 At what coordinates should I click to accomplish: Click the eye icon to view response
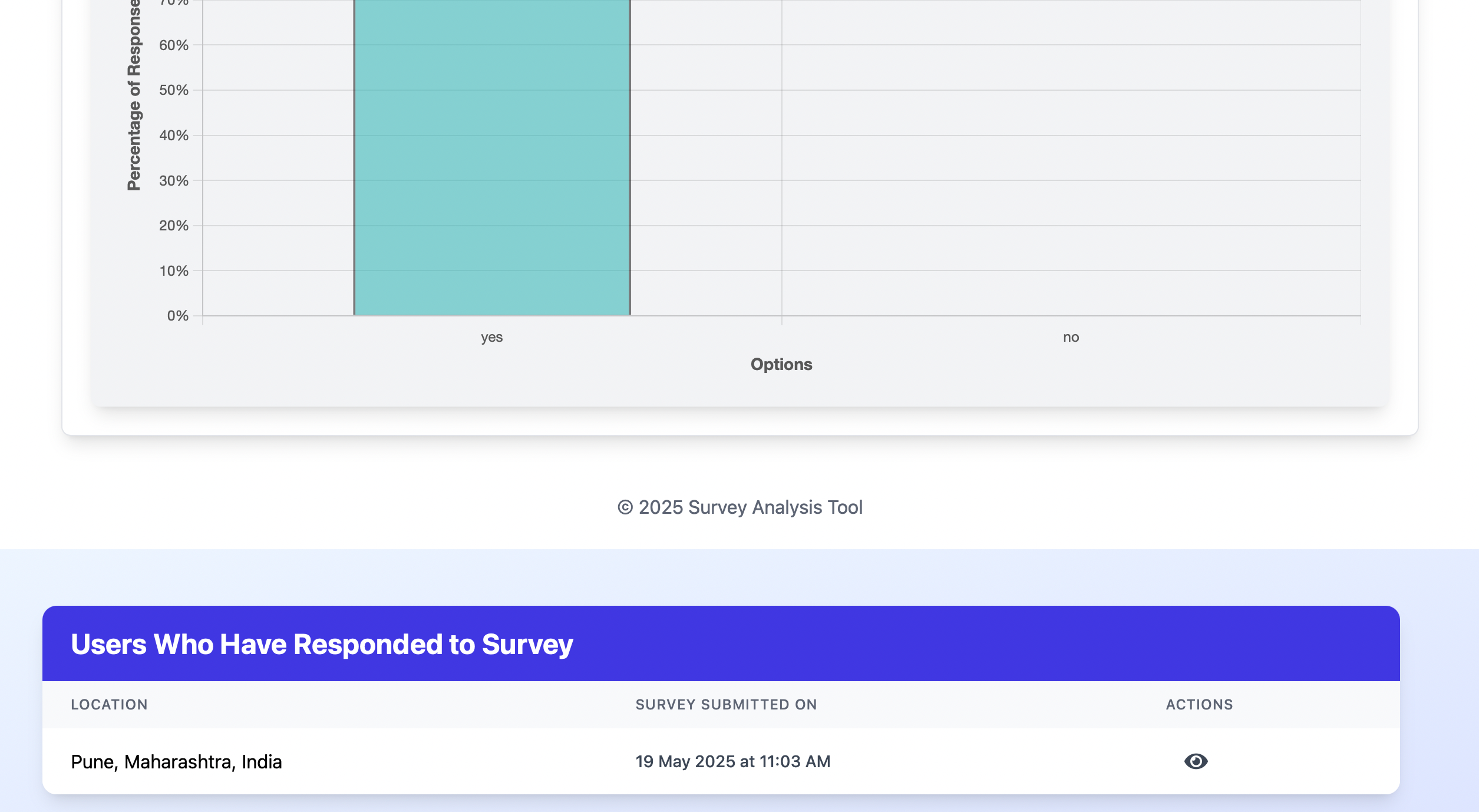[x=1196, y=761]
